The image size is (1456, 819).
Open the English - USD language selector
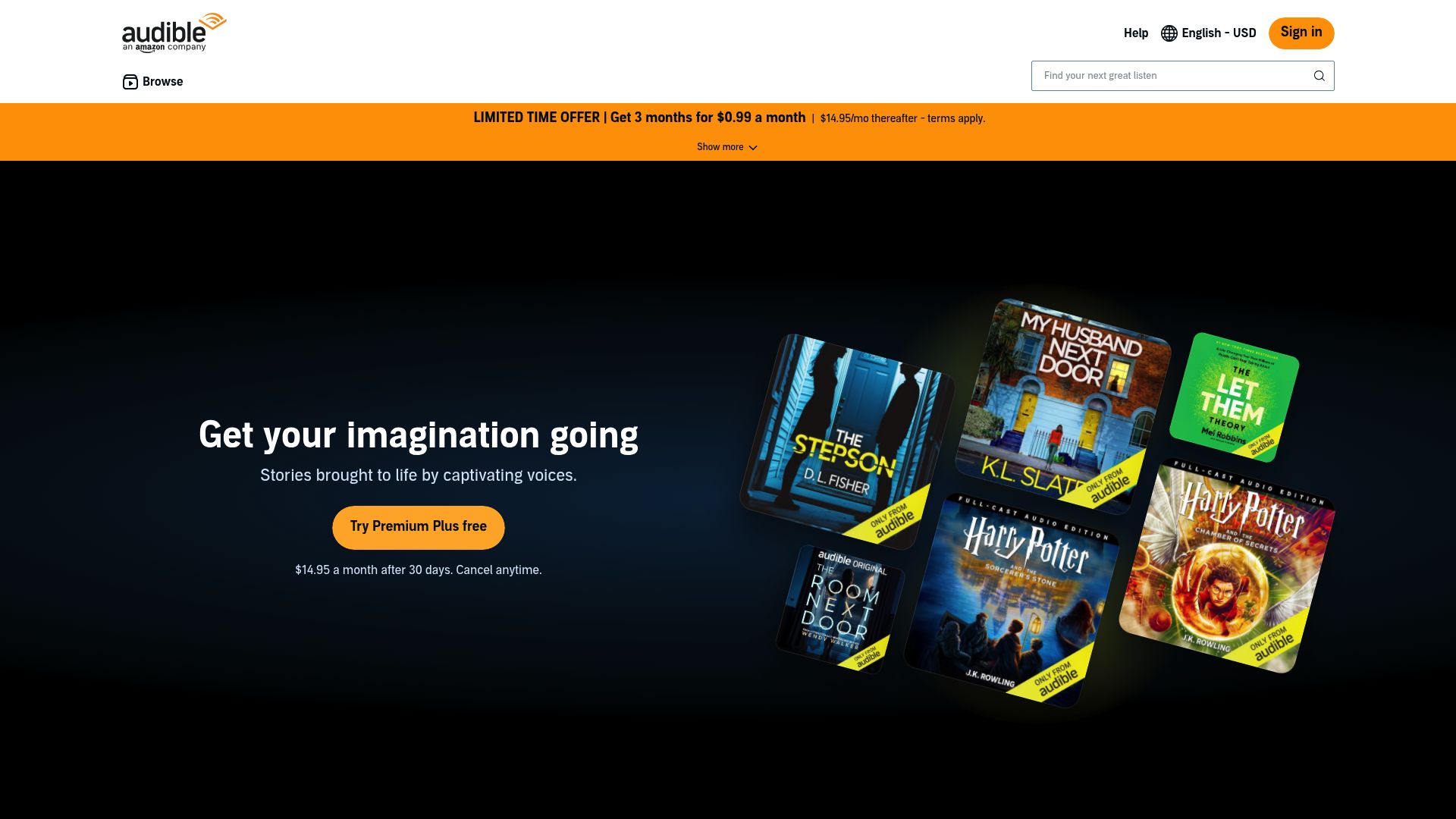coord(1217,33)
